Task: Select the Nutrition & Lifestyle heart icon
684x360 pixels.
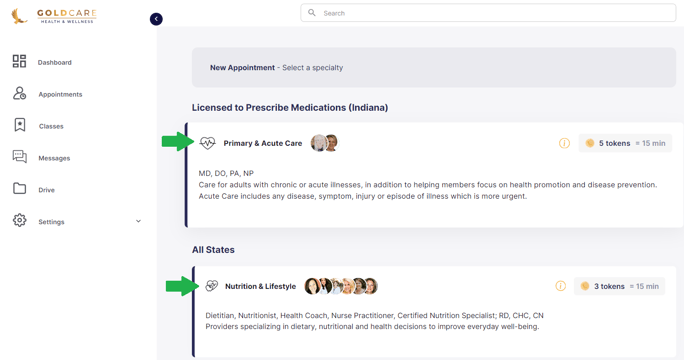Action: [212, 286]
